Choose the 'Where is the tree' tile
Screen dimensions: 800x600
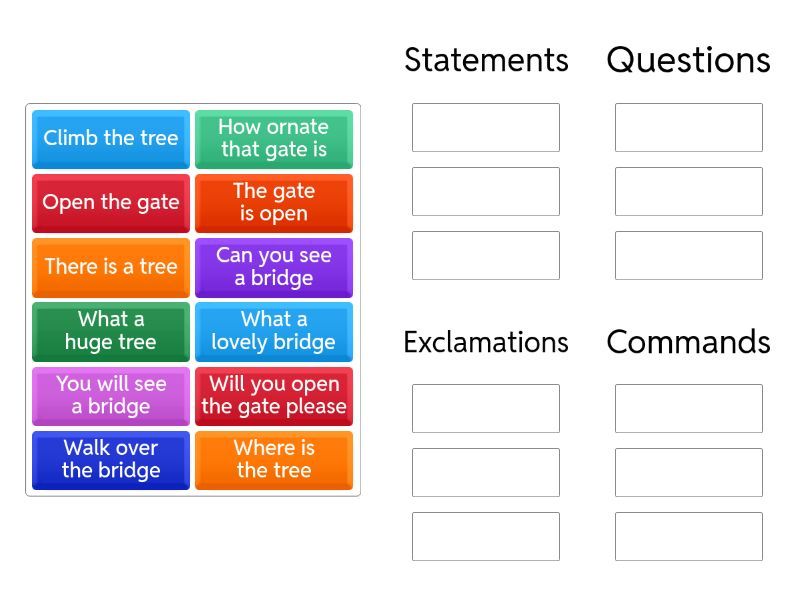[x=274, y=459]
